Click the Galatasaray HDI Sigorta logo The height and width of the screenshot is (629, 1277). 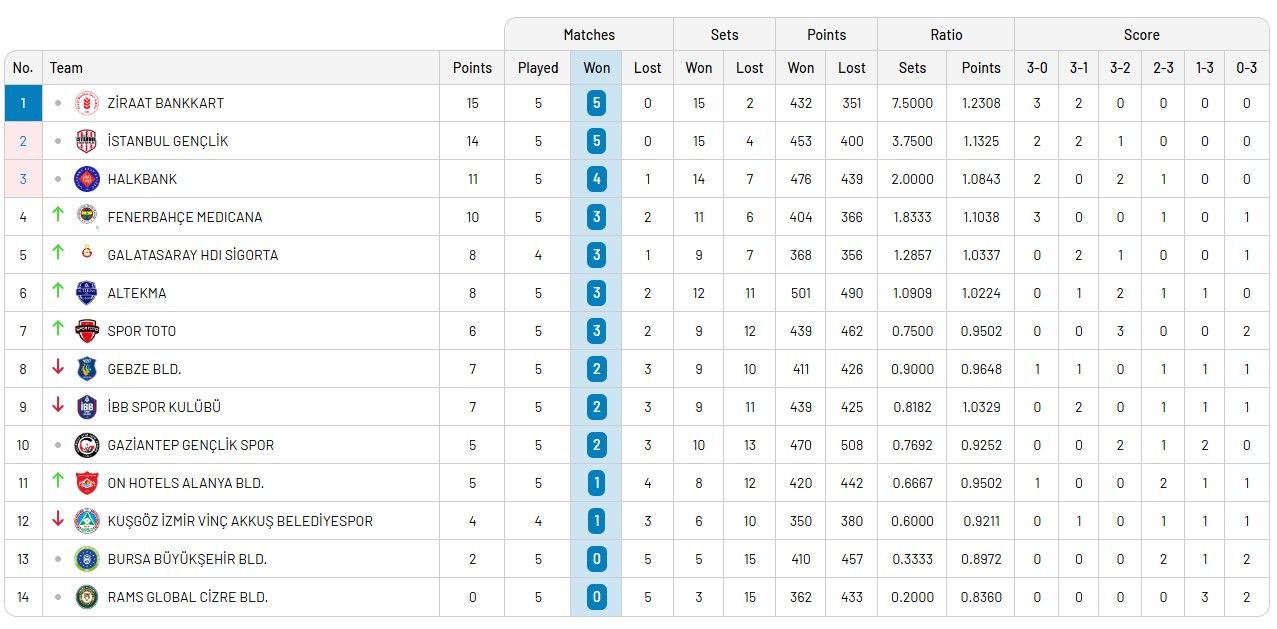(87, 255)
